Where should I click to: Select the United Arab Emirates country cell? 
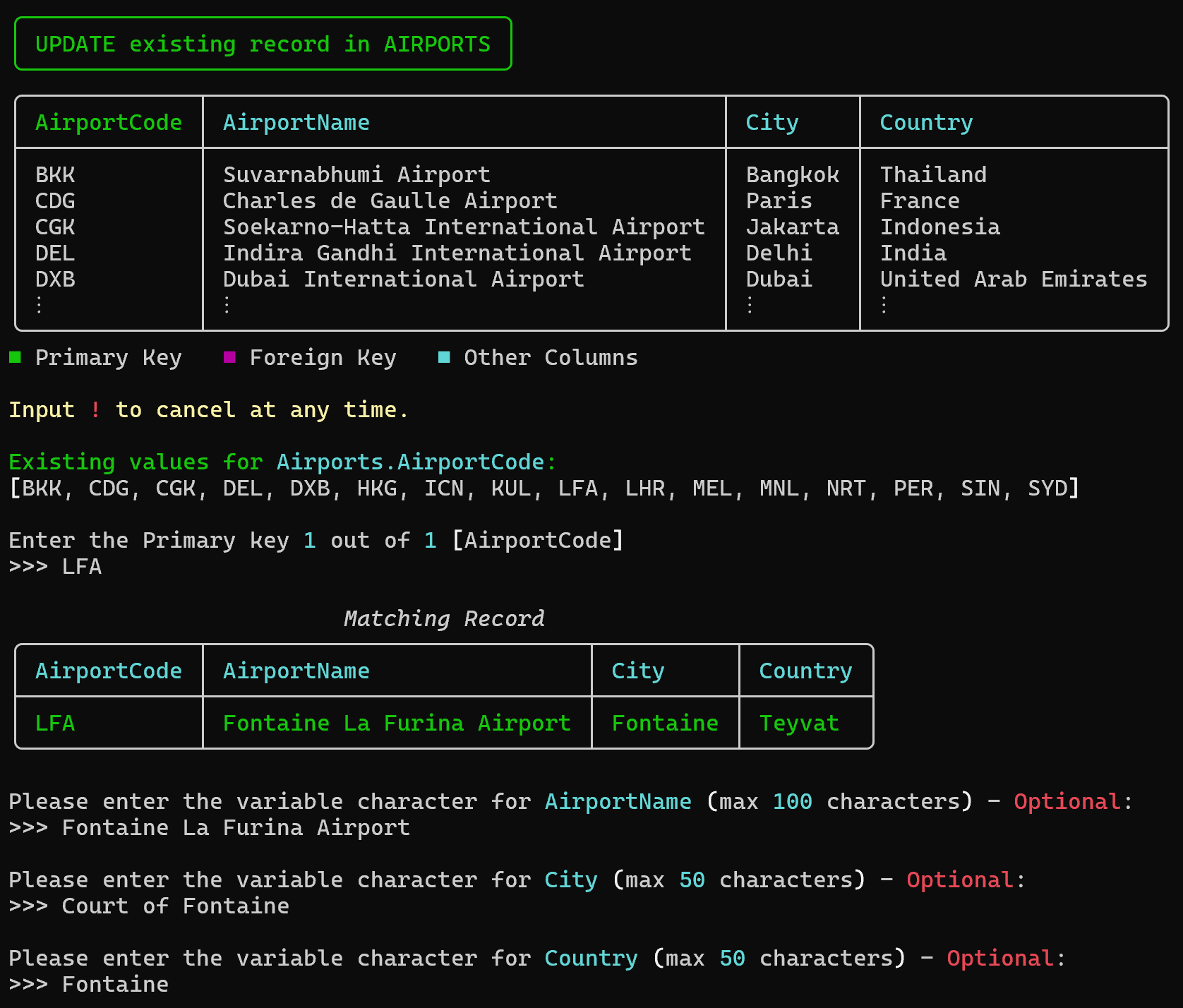tap(1013, 279)
